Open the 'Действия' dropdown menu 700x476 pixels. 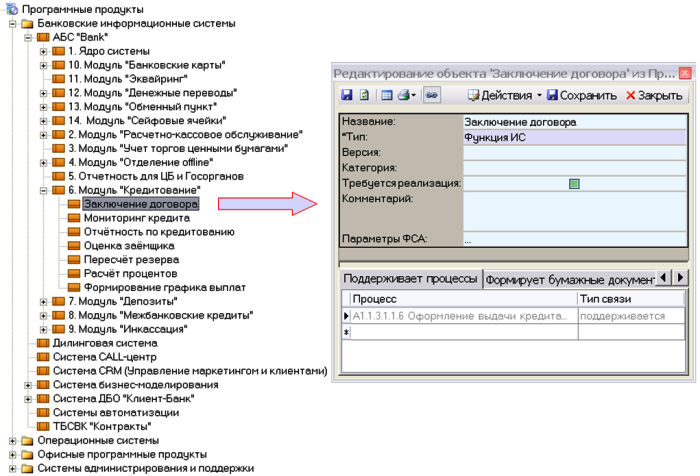pos(504,96)
